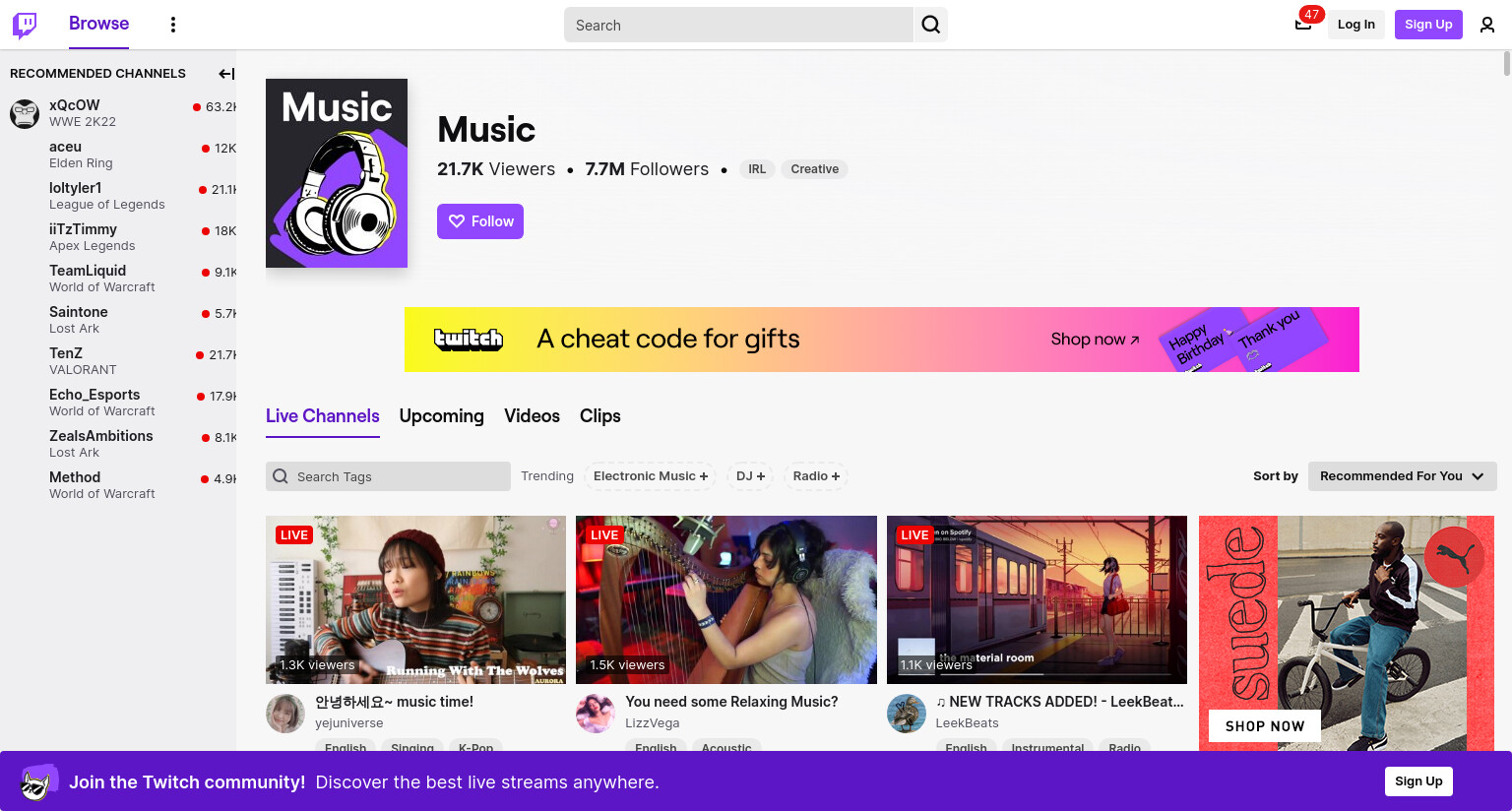Screen dimensions: 1512x811
Task: Collapse the recommended channels sidebar
Action: tap(226, 74)
